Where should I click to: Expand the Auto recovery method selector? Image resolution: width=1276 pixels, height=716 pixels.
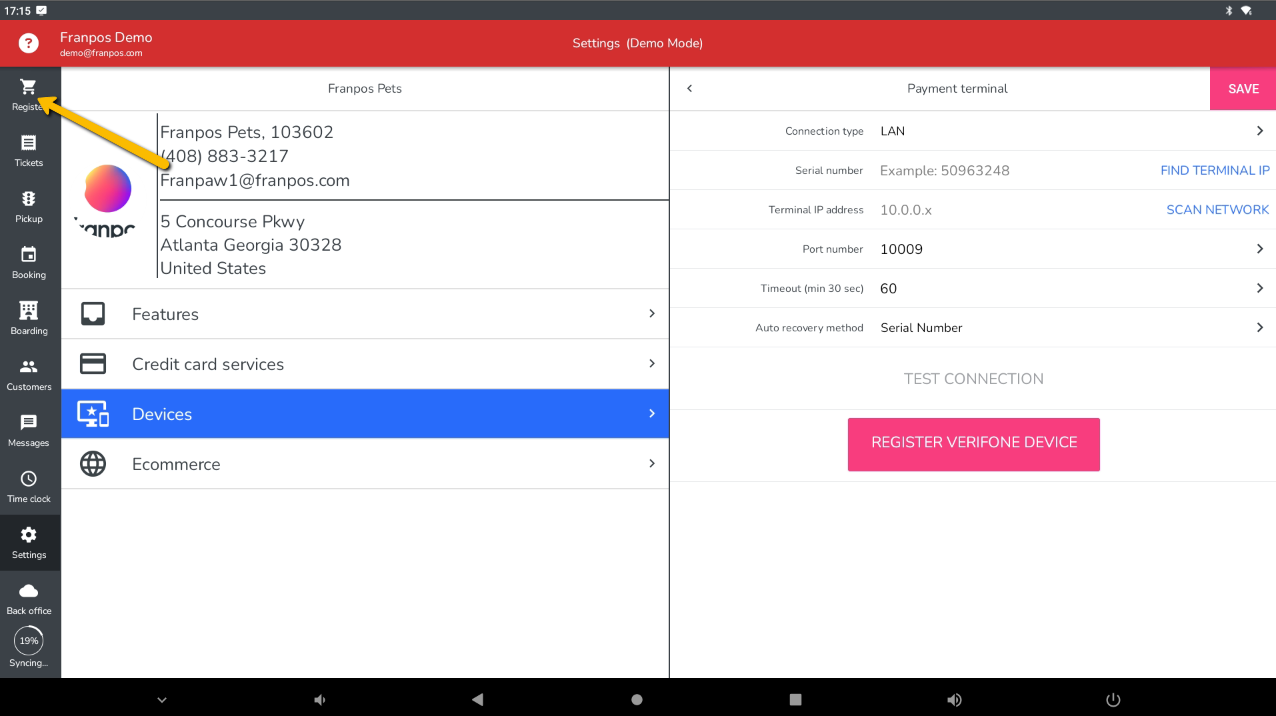coord(1259,328)
